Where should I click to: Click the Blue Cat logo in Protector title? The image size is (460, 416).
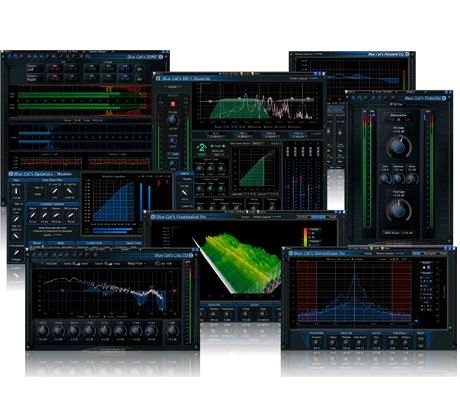tap(444, 98)
